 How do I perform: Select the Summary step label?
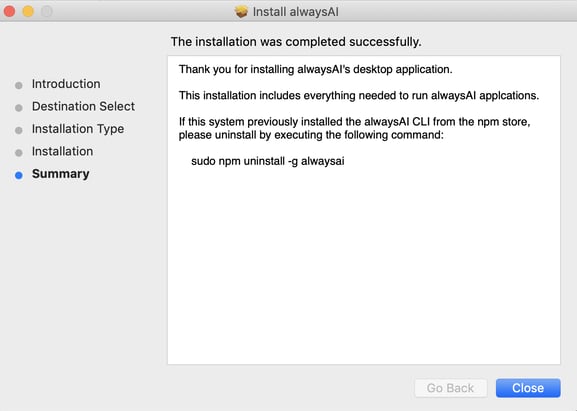coord(61,174)
